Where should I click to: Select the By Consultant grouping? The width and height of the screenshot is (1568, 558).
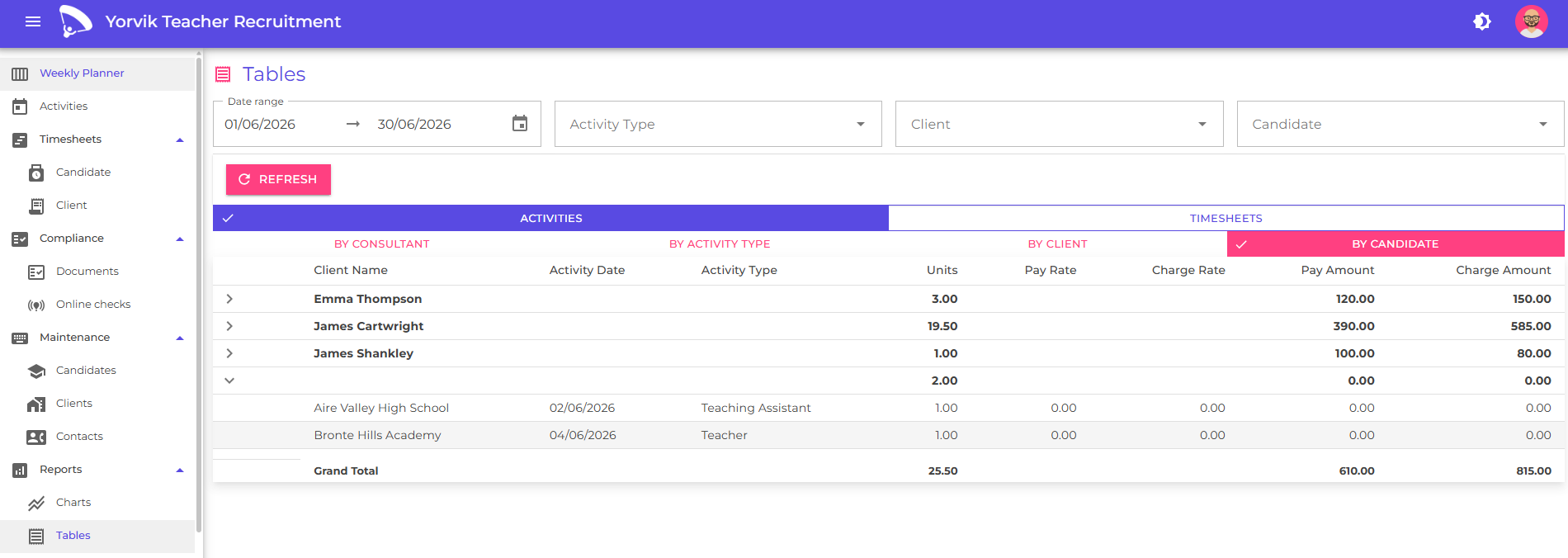381,244
